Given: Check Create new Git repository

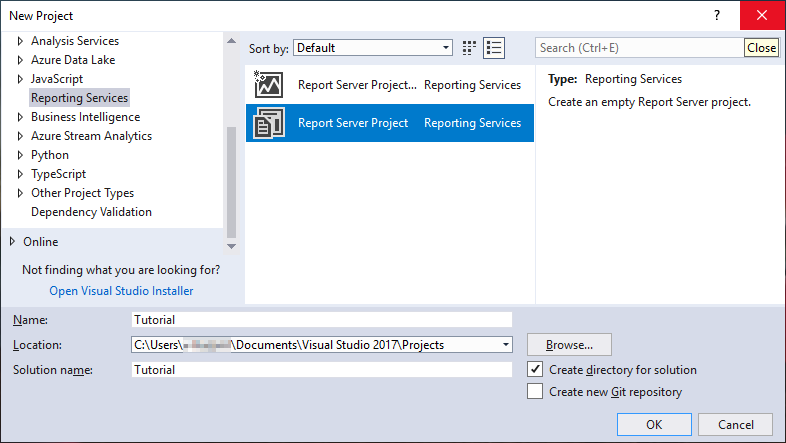Looking at the screenshot, I should coord(535,391).
